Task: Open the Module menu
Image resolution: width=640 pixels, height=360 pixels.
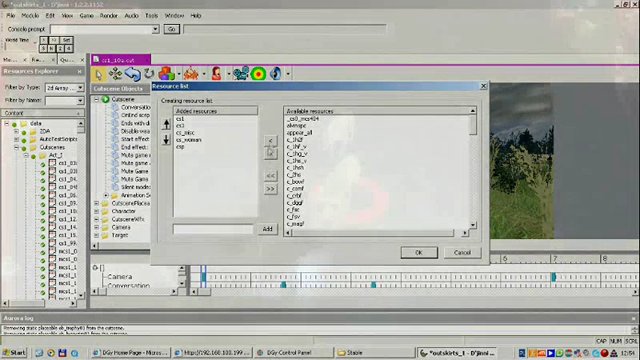Action: (30, 16)
